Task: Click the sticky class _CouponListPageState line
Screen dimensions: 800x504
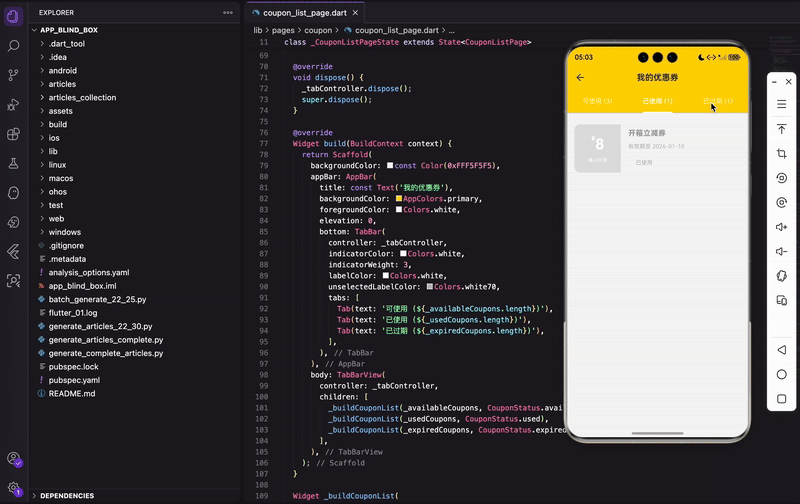Action: click(408, 42)
